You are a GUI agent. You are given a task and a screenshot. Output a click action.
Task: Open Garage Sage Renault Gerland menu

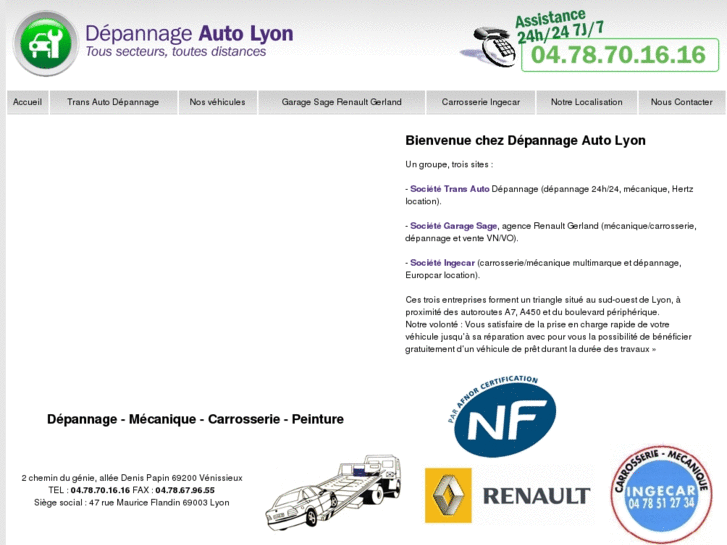(342, 102)
